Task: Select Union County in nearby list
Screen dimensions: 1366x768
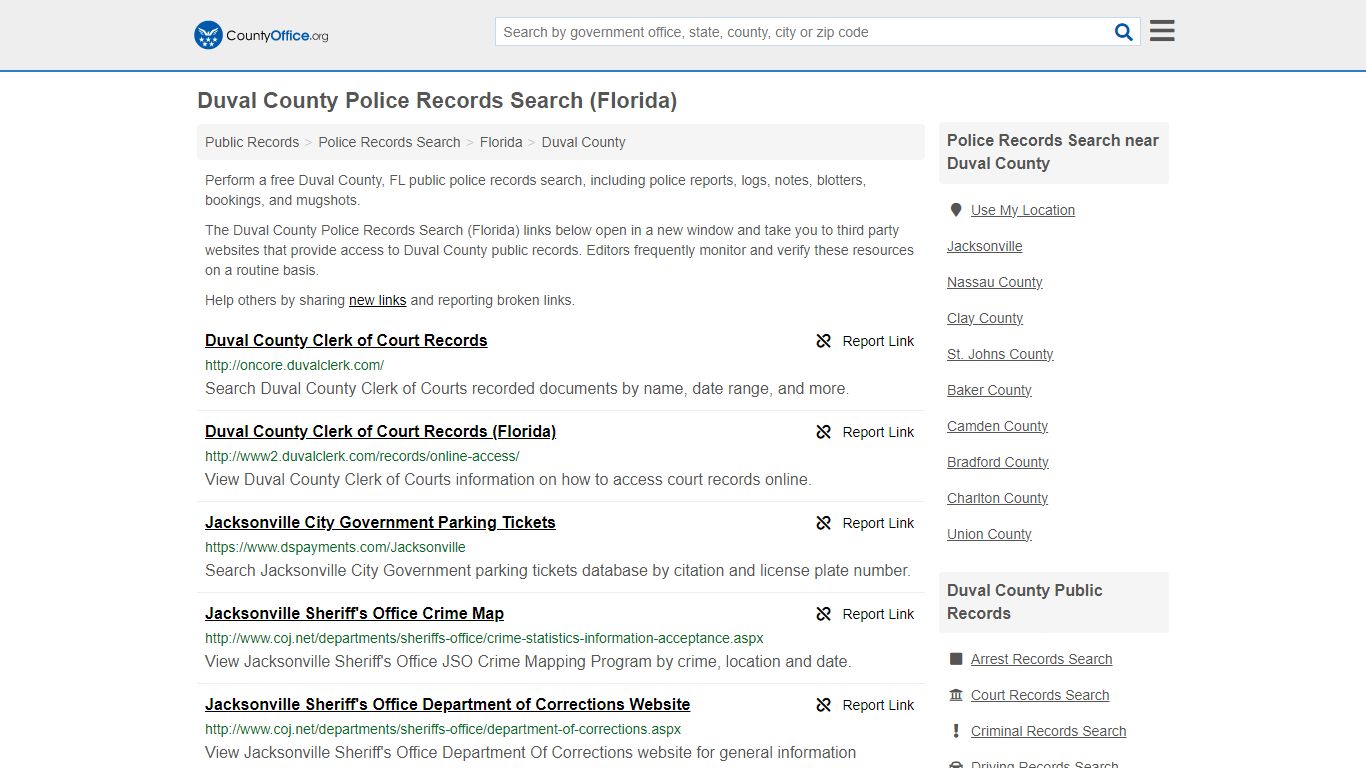Action: pyautogui.click(x=989, y=534)
